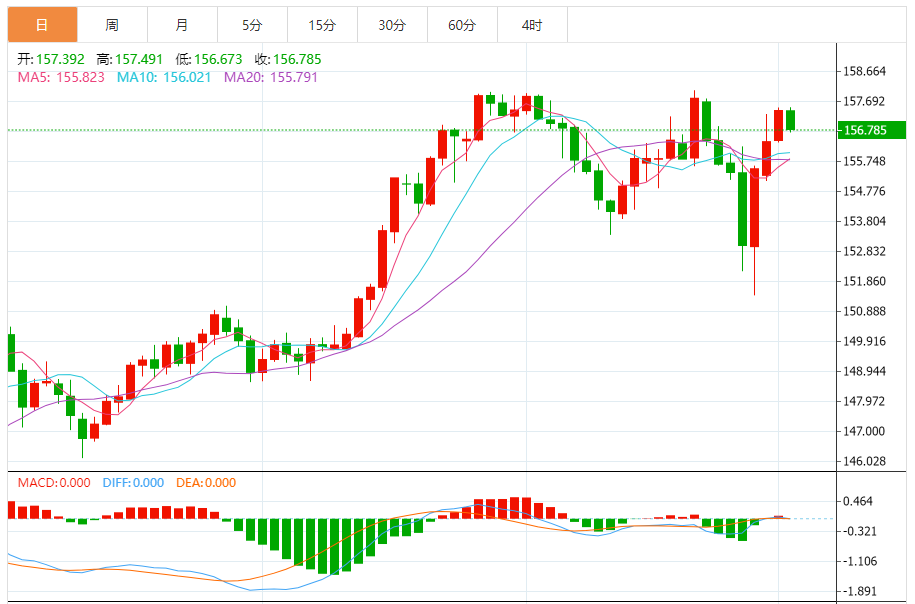
Task: Click the high price value 157.491
Action: [x=139, y=59]
